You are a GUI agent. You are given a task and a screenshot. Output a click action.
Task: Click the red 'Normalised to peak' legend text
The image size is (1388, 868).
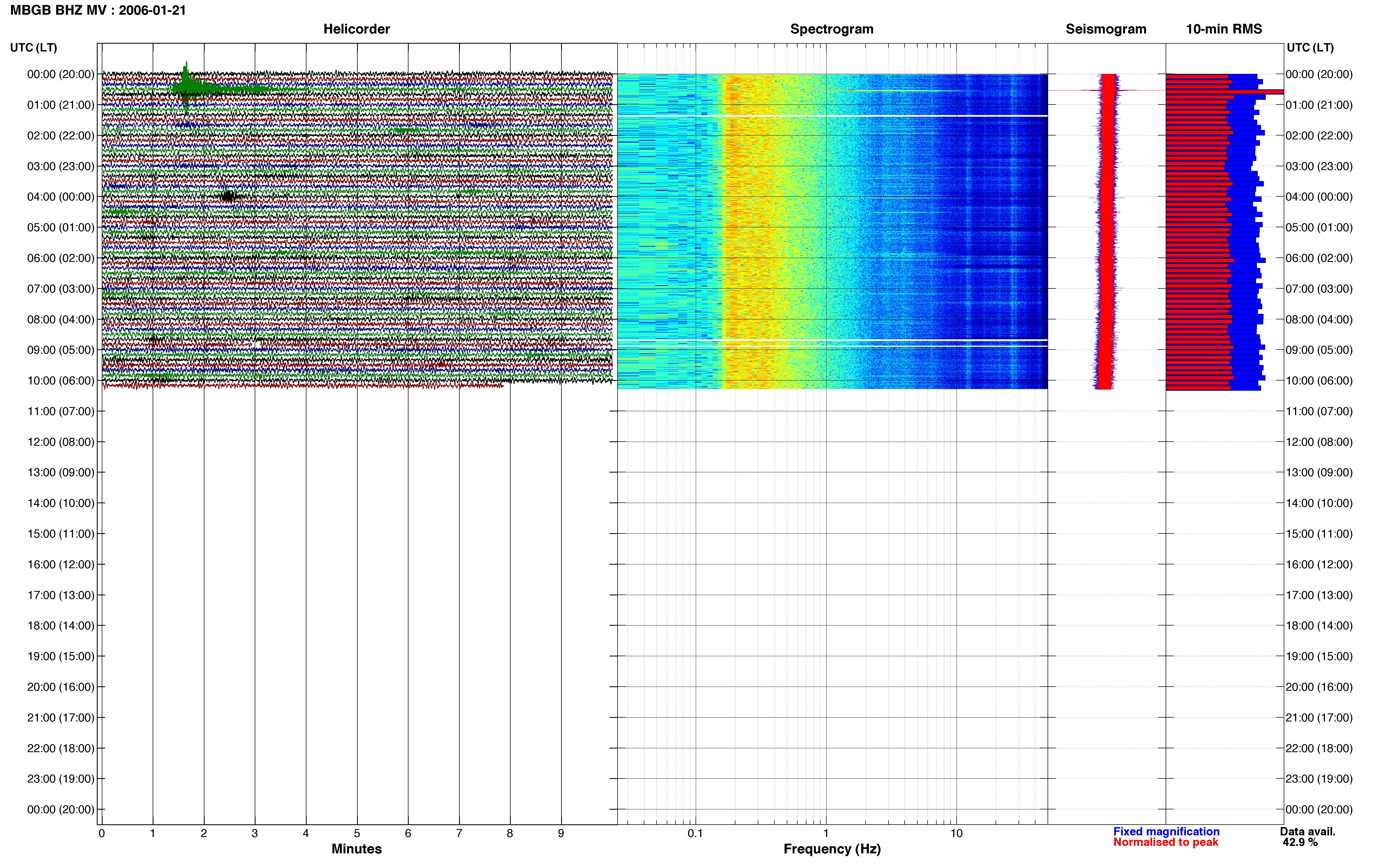[1165, 842]
